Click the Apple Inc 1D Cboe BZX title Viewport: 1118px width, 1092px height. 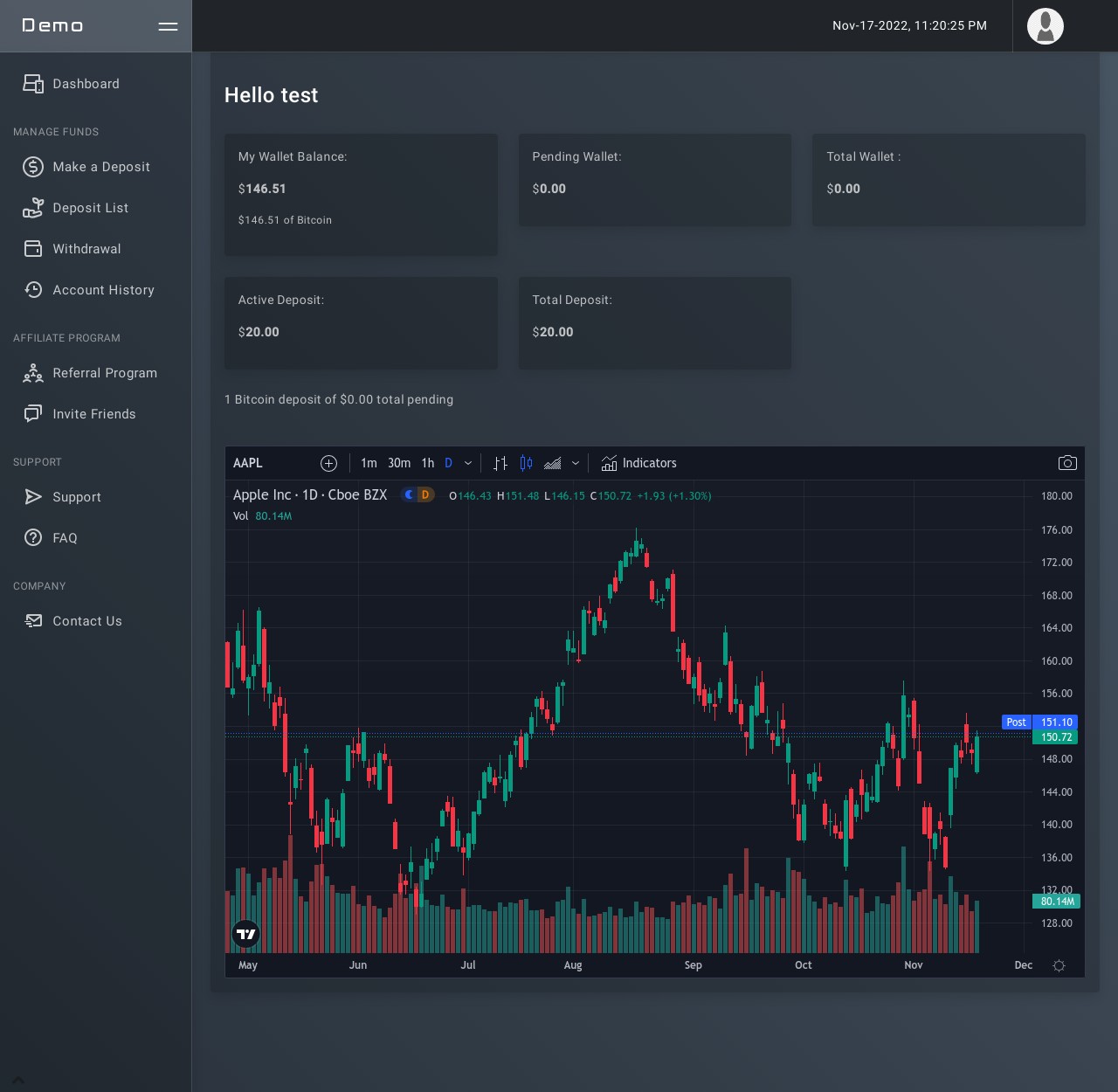310,494
